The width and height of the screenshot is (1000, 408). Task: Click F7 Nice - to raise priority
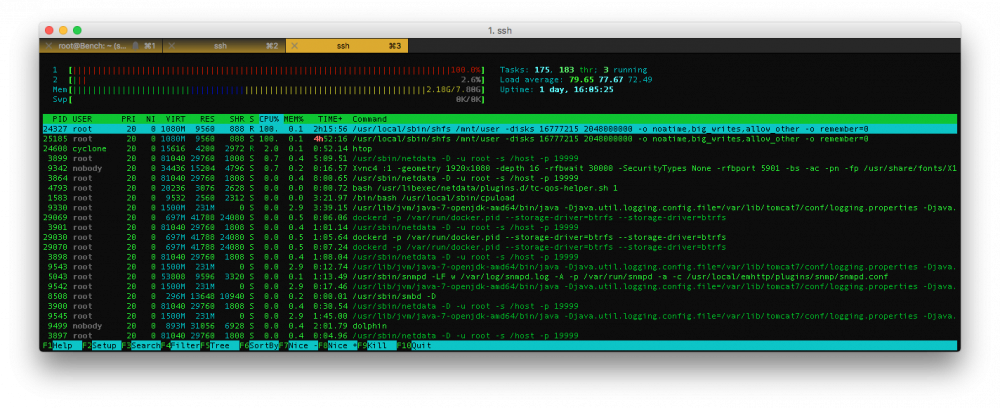point(298,346)
